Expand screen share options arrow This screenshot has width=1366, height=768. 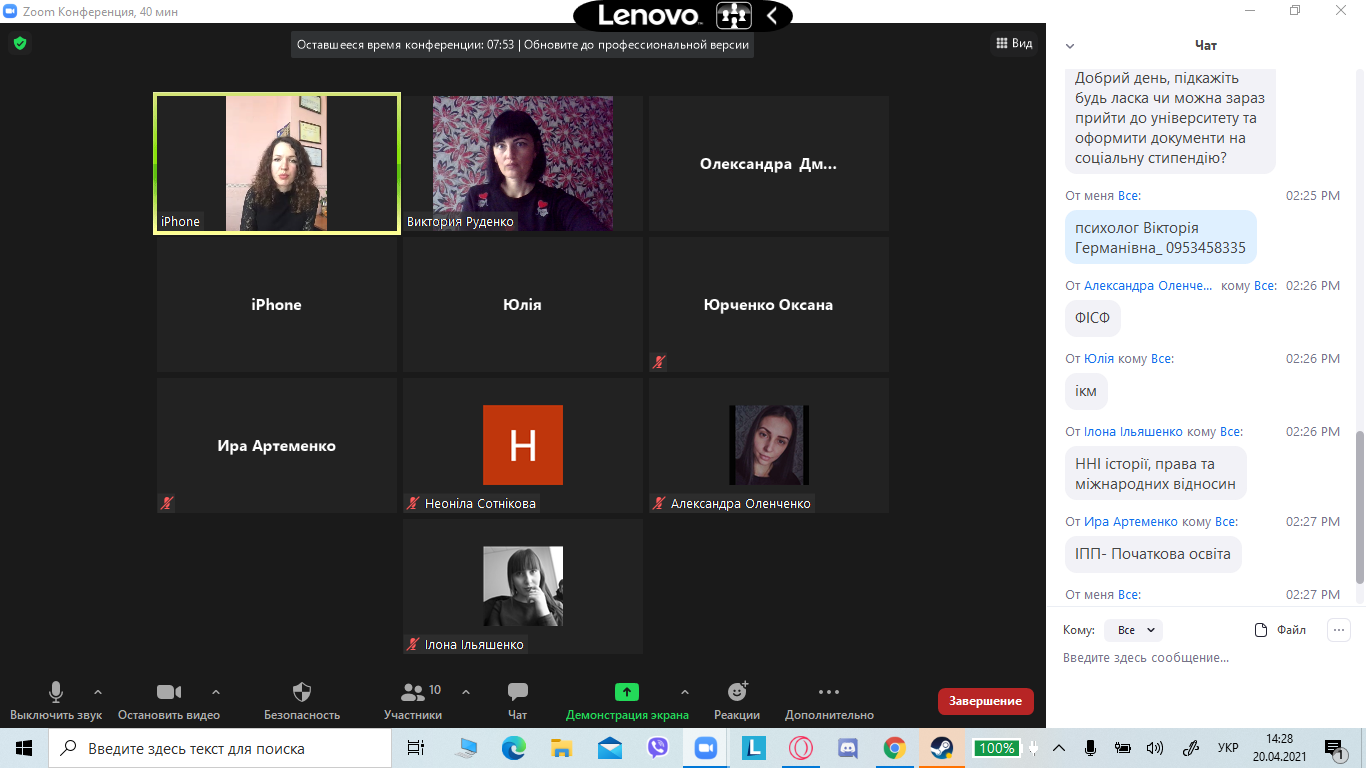point(685,691)
